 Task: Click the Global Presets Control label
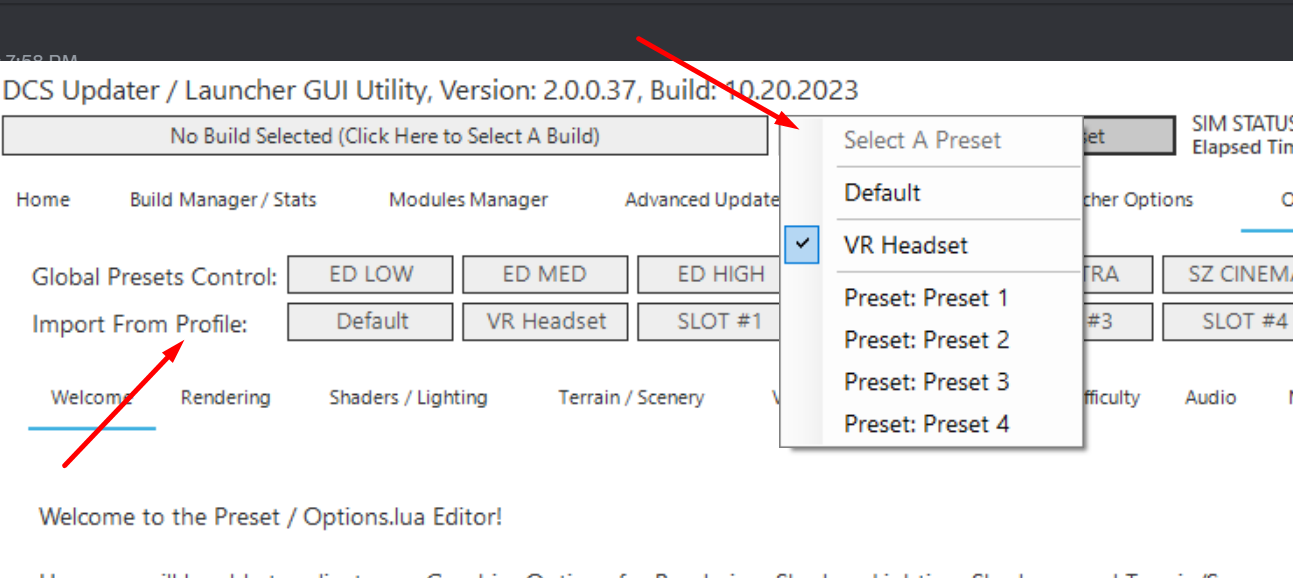tap(154, 277)
